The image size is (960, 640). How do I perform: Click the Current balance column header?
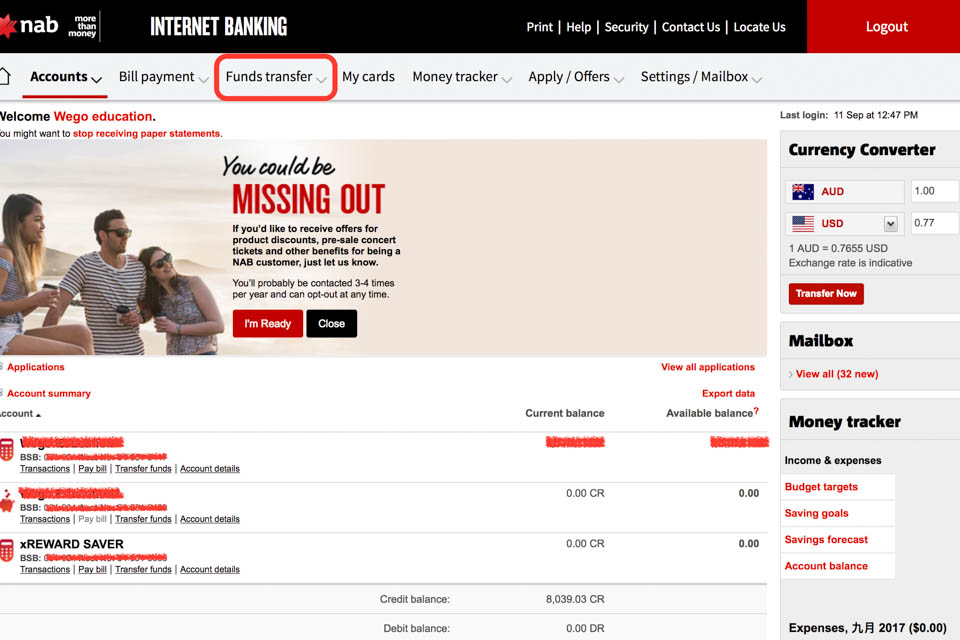coord(564,413)
